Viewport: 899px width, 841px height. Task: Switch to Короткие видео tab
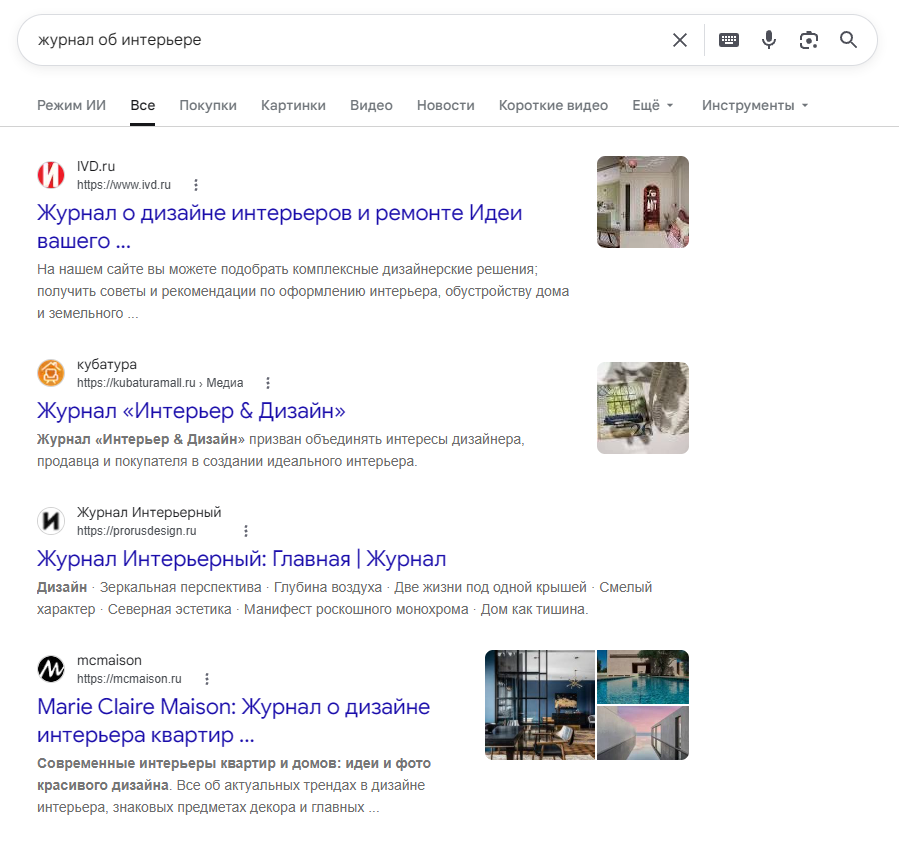coord(553,105)
